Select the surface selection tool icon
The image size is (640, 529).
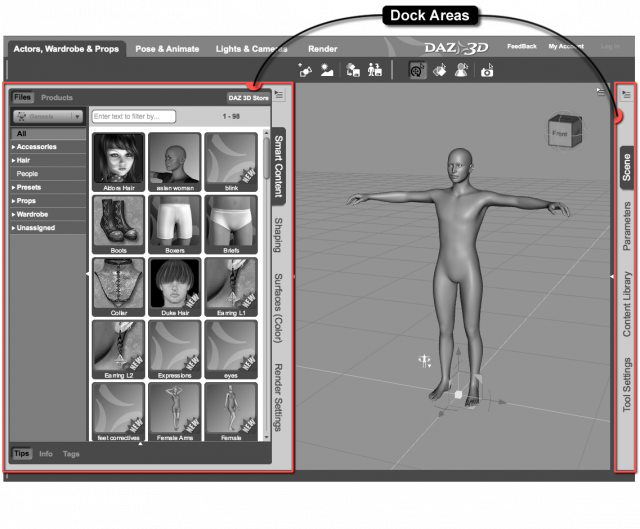pyautogui.click(x=439, y=70)
